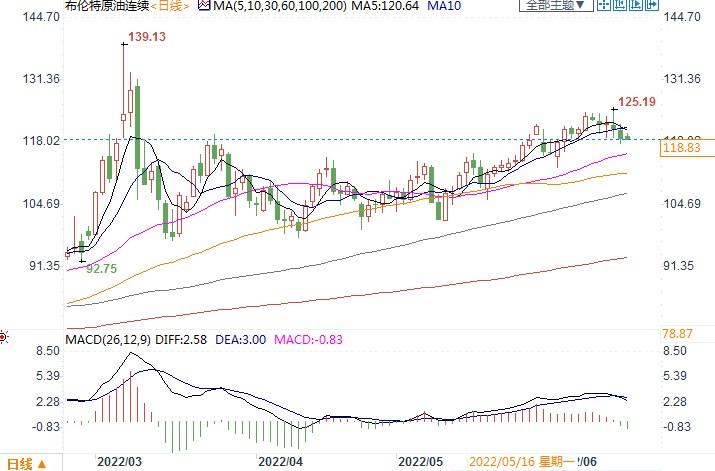Click the 118.83 current price tag
Screen dimensions: 715x471
680,148
